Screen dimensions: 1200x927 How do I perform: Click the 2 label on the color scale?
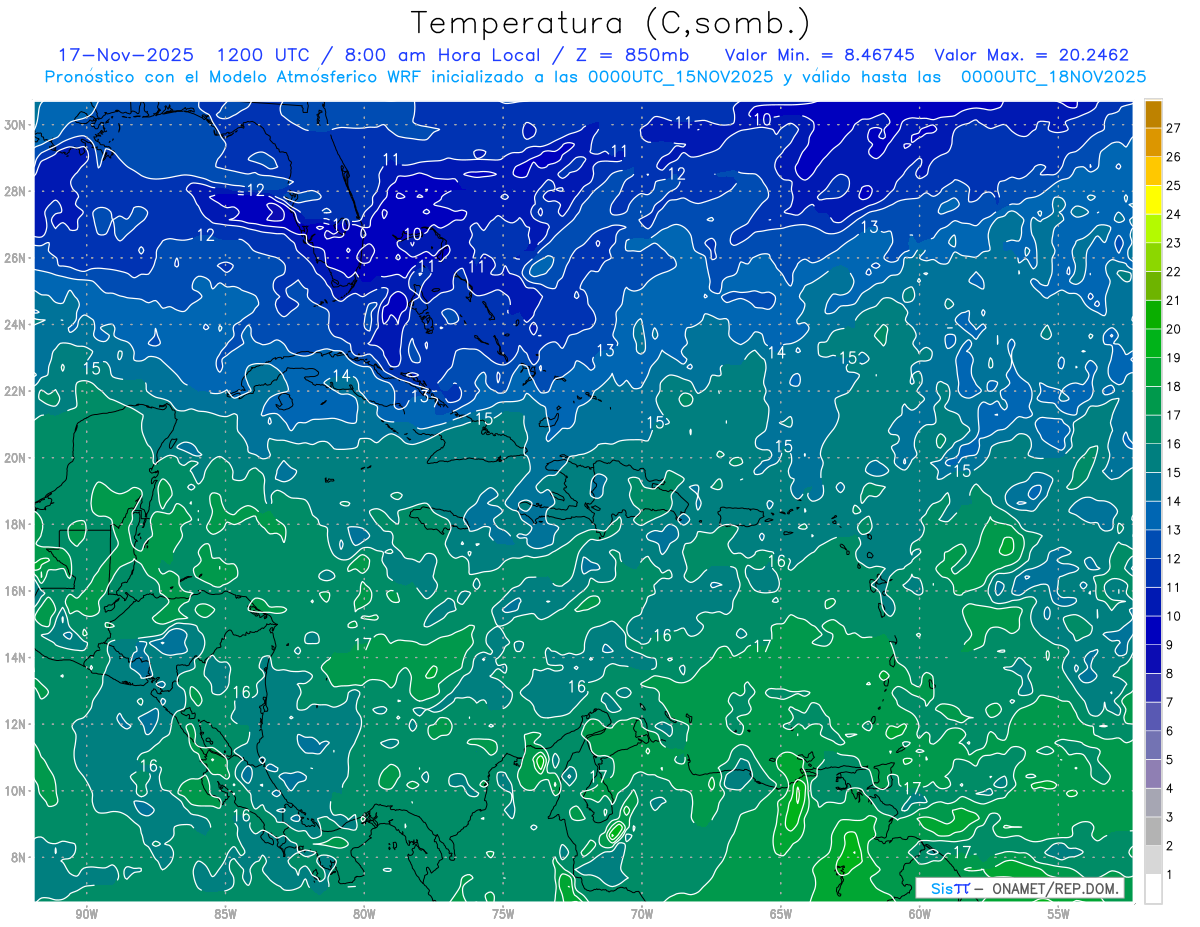tap(1170, 846)
